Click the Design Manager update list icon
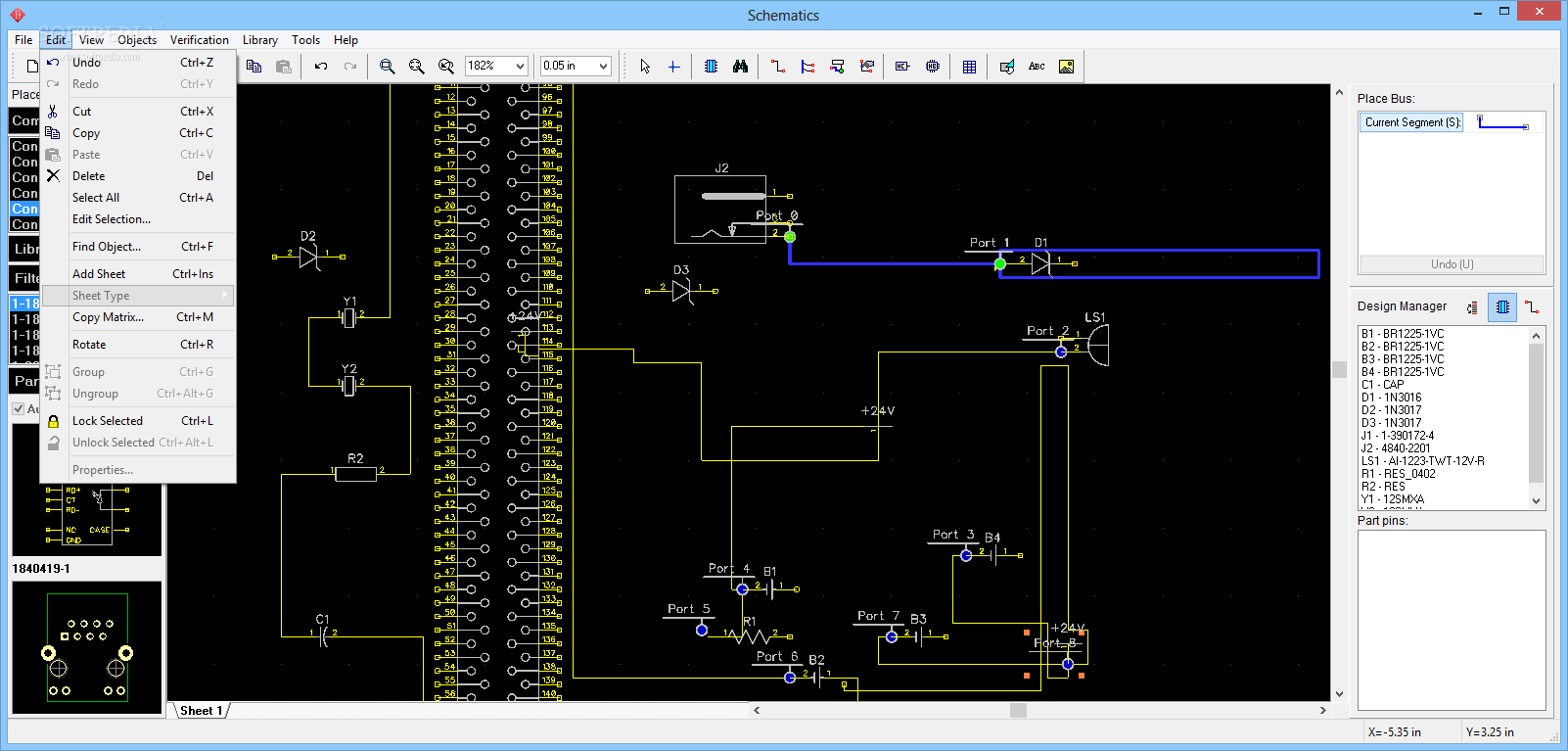1568x751 pixels. click(1472, 307)
